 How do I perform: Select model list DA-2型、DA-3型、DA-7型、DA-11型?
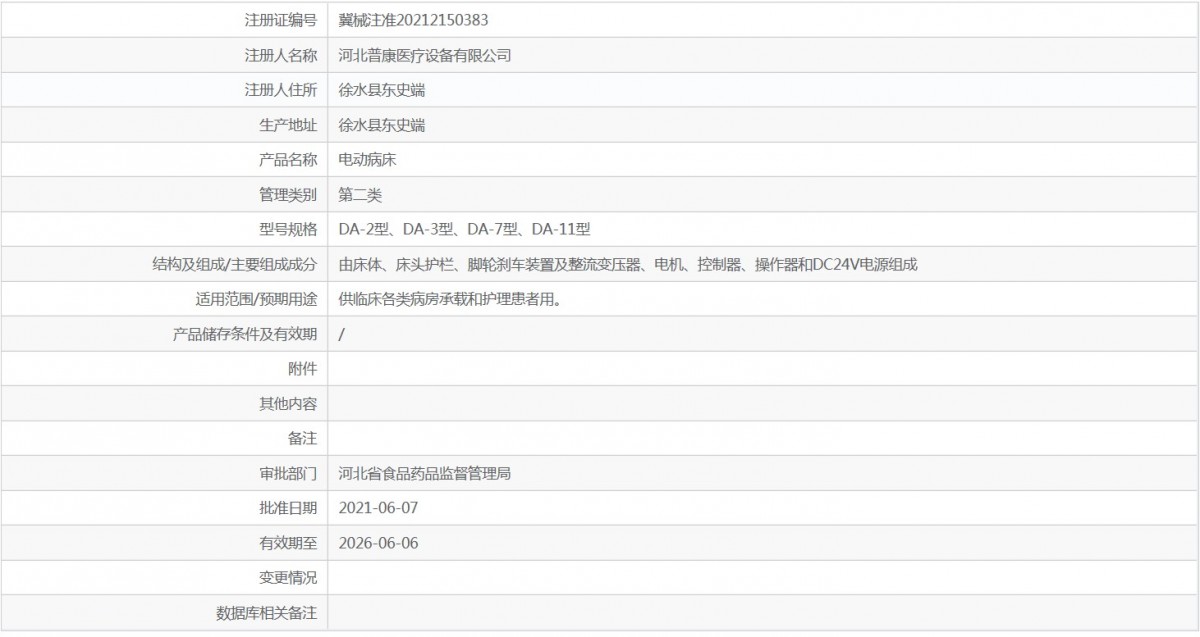click(465, 229)
